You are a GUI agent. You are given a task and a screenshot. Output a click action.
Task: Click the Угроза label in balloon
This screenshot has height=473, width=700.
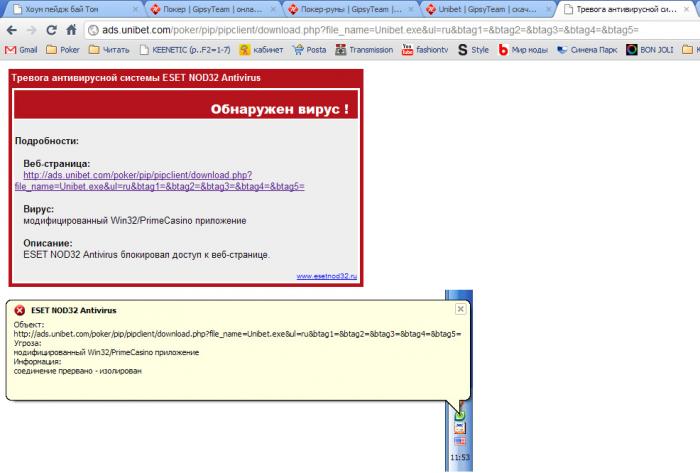(28, 343)
